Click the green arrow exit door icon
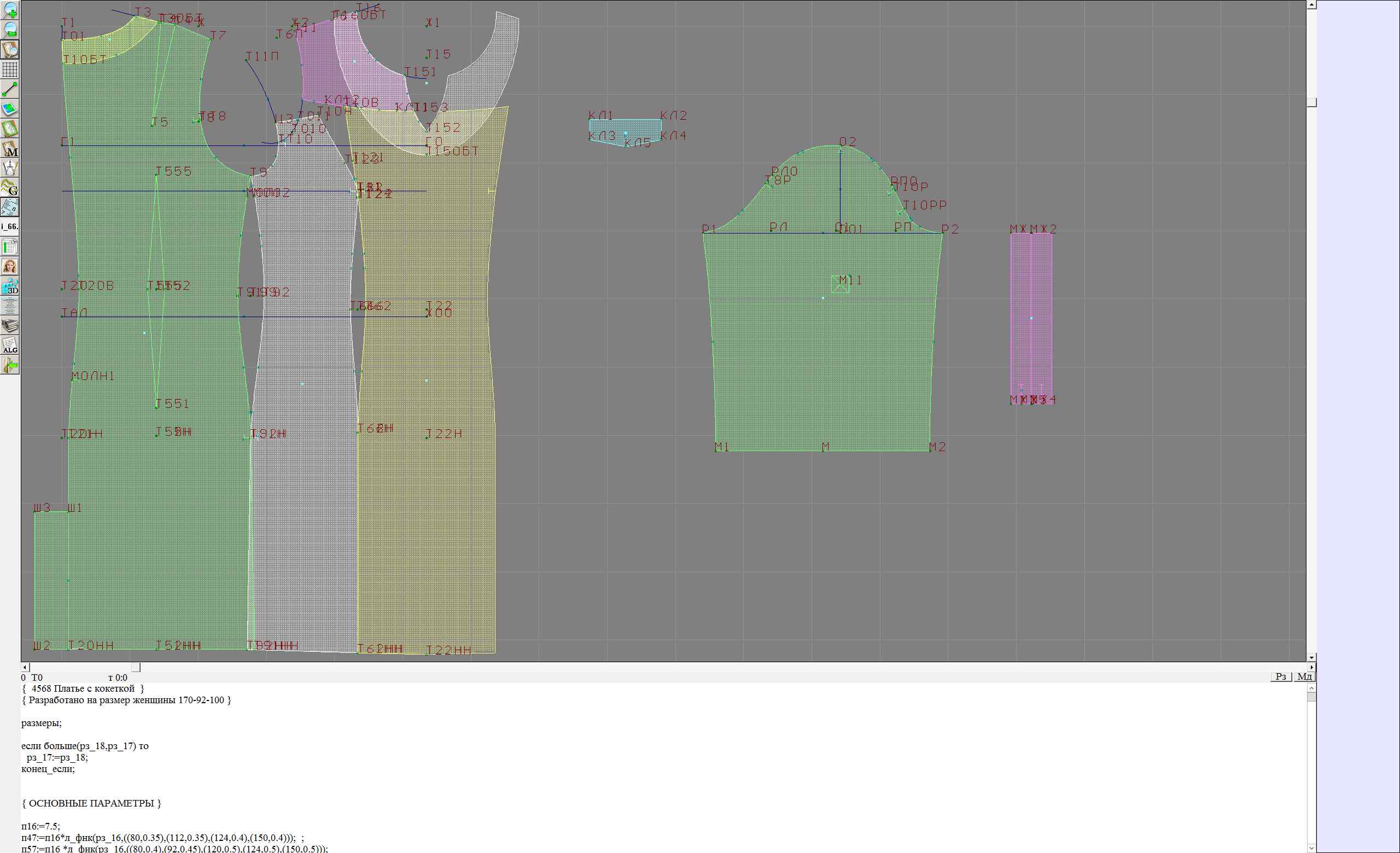 (x=10, y=365)
